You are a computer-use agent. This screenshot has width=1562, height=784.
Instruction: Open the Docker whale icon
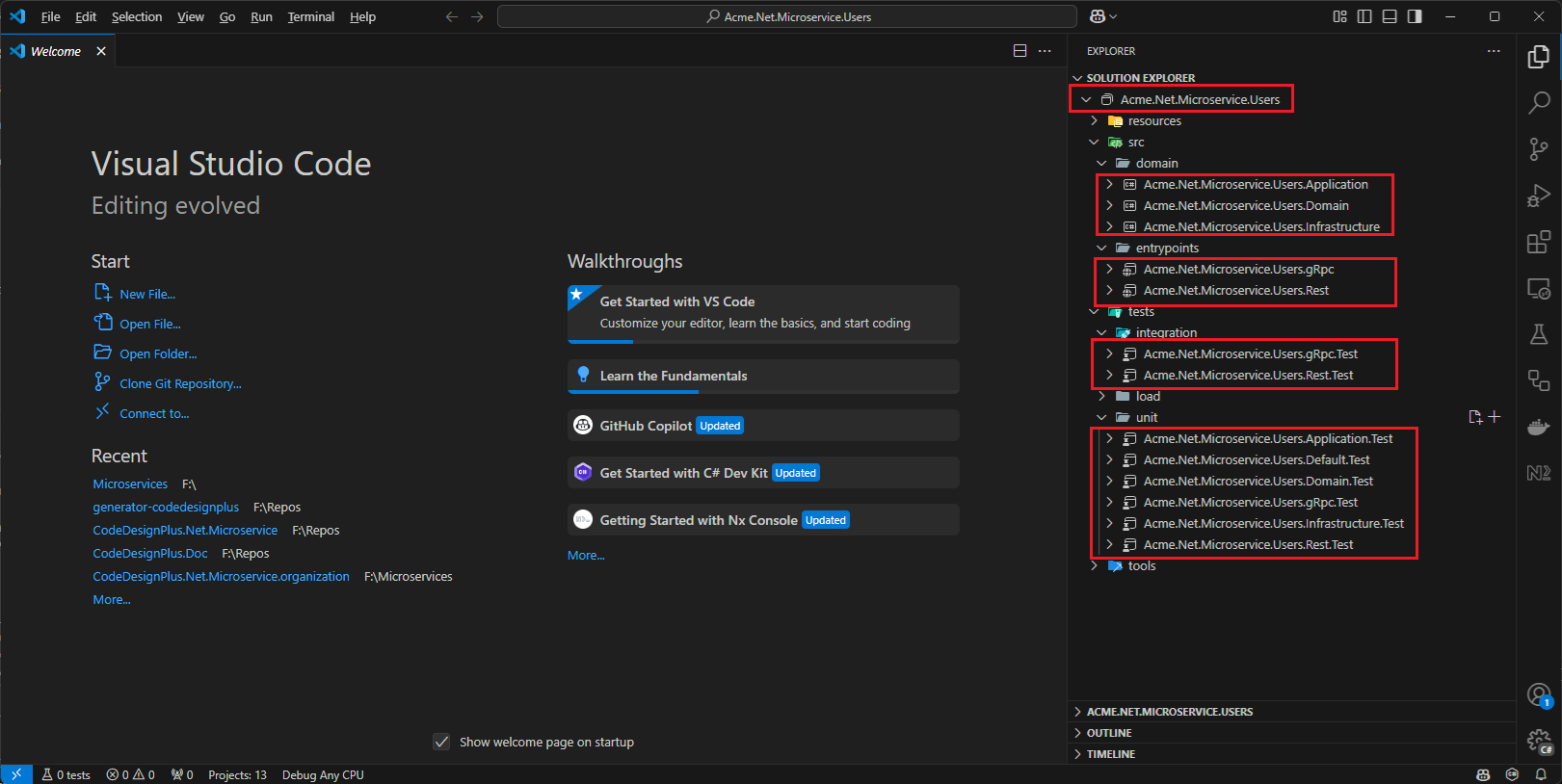tap(1539, 427)
